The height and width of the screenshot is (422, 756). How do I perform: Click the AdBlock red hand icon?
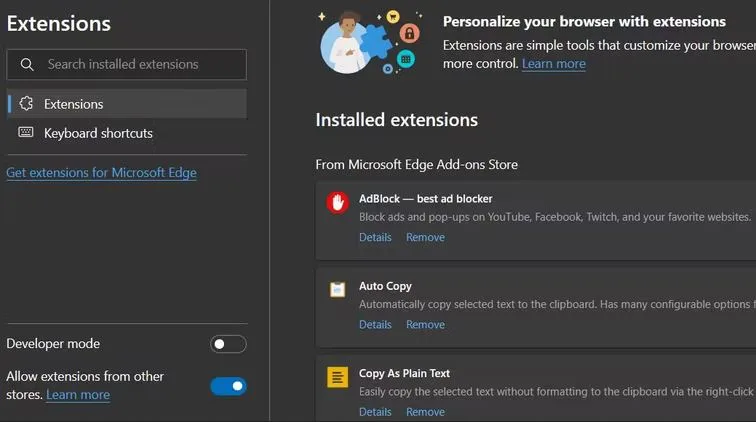pos(338,203)
